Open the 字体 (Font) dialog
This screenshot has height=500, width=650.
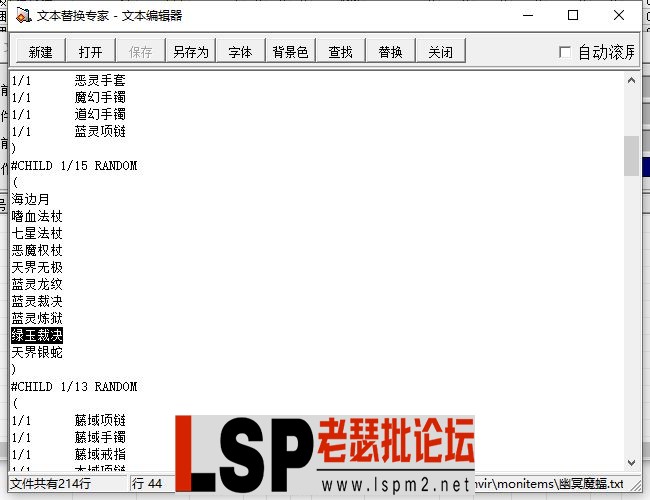[x=240, y=51]
